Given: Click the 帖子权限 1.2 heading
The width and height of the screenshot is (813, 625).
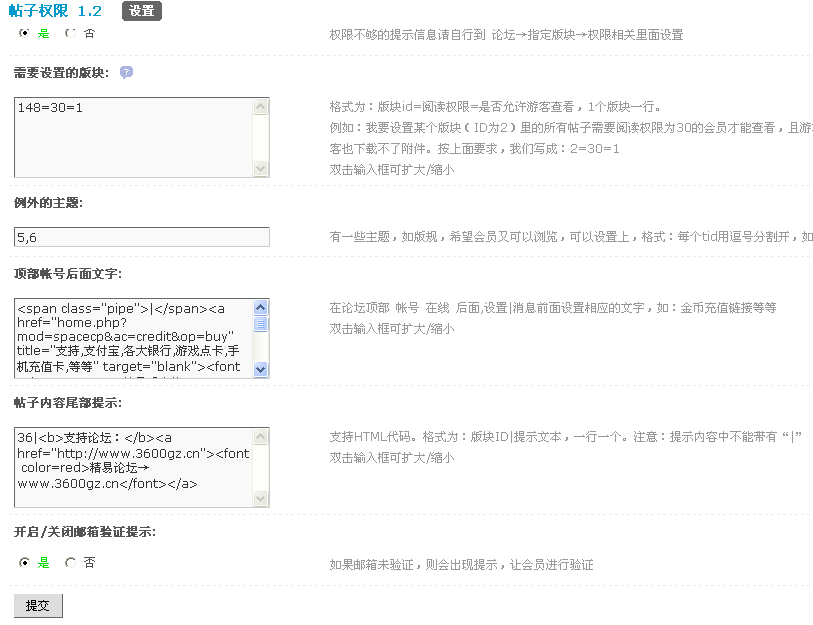Looking at the screenshot, I should point(55,11).
